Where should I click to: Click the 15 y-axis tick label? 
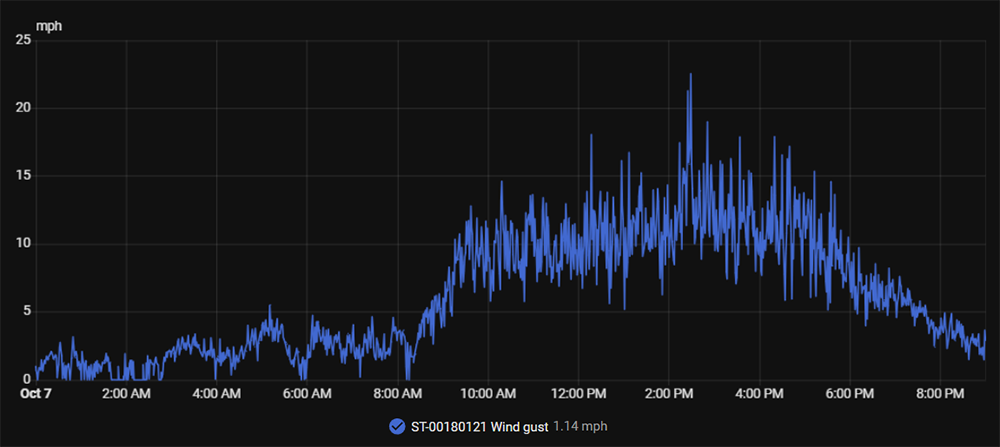point(23,176)
